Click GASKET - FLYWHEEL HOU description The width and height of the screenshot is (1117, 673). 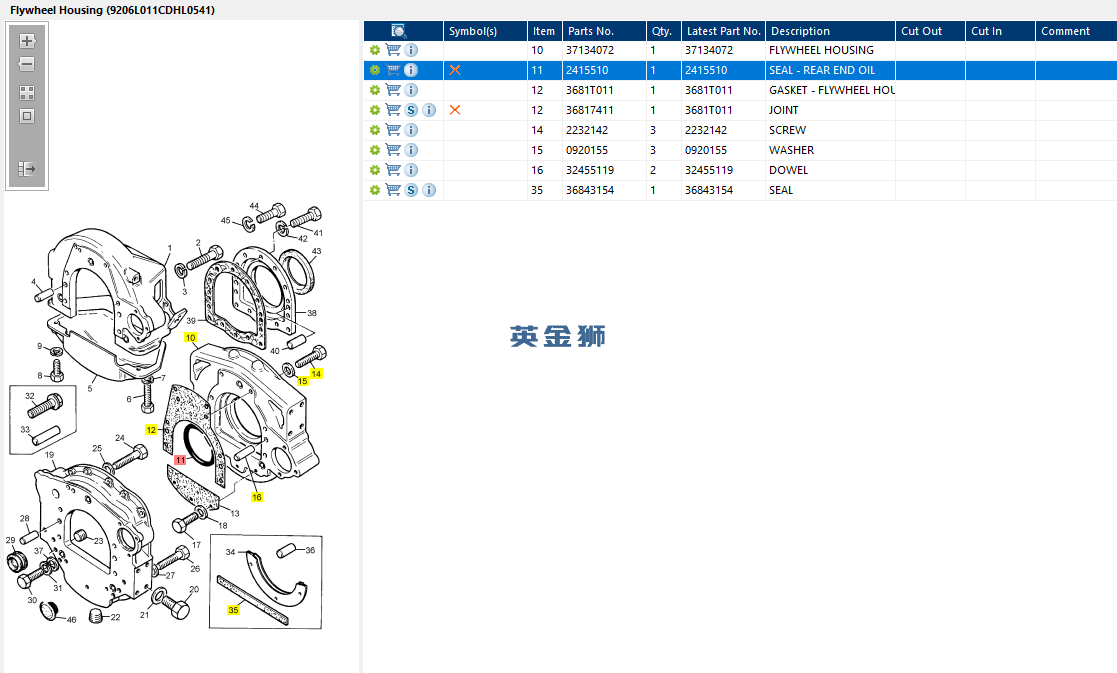pos(830,90)
